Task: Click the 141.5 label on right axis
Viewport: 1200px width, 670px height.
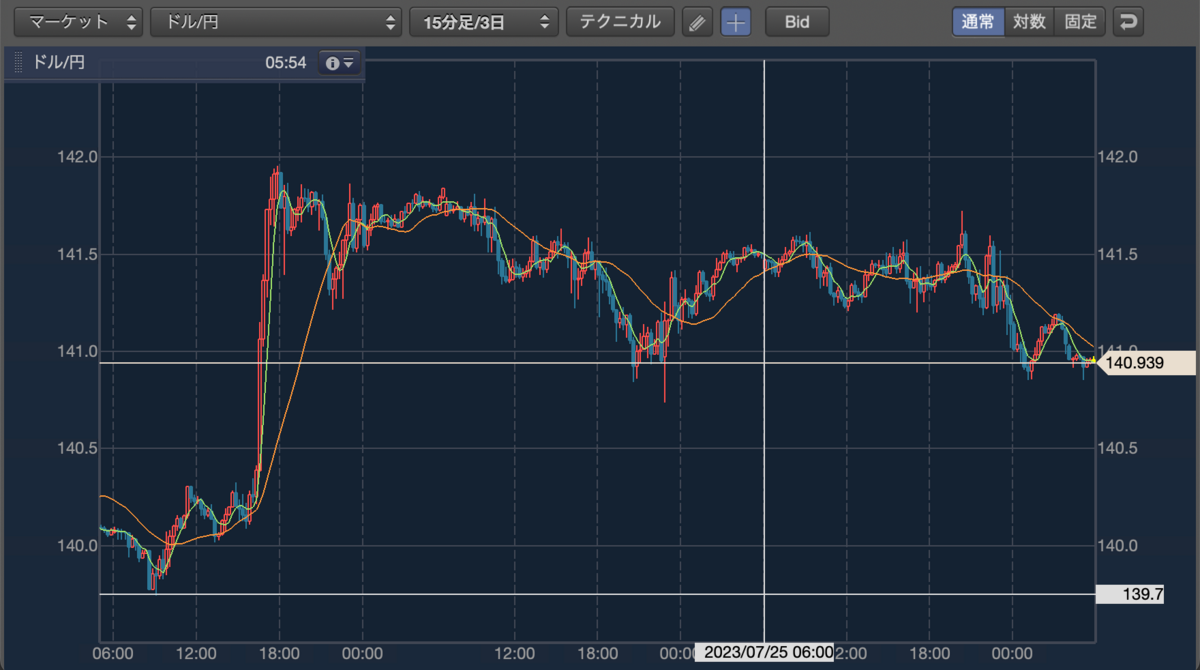Action: 1116,254
